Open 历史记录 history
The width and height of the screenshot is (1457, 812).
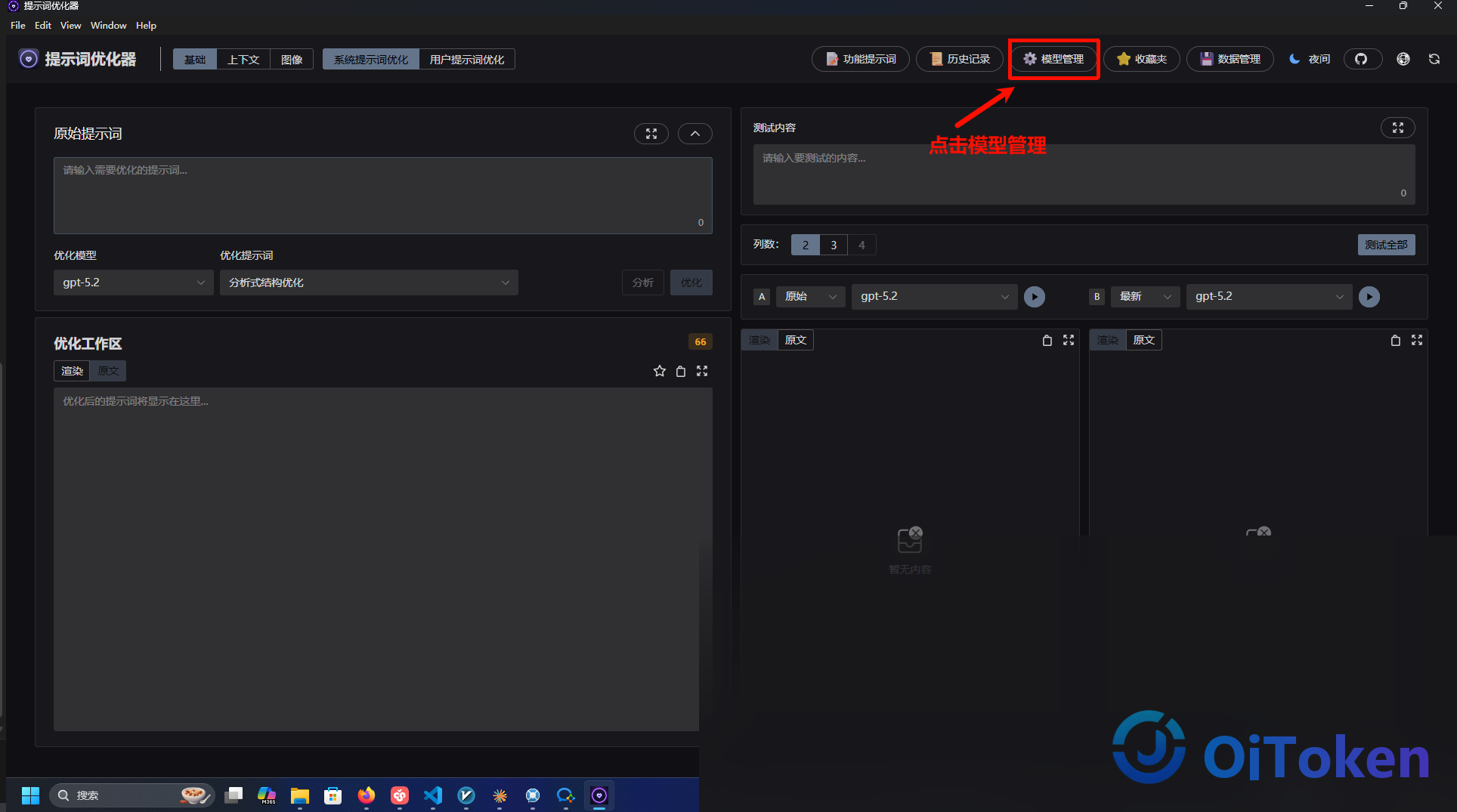960,59
